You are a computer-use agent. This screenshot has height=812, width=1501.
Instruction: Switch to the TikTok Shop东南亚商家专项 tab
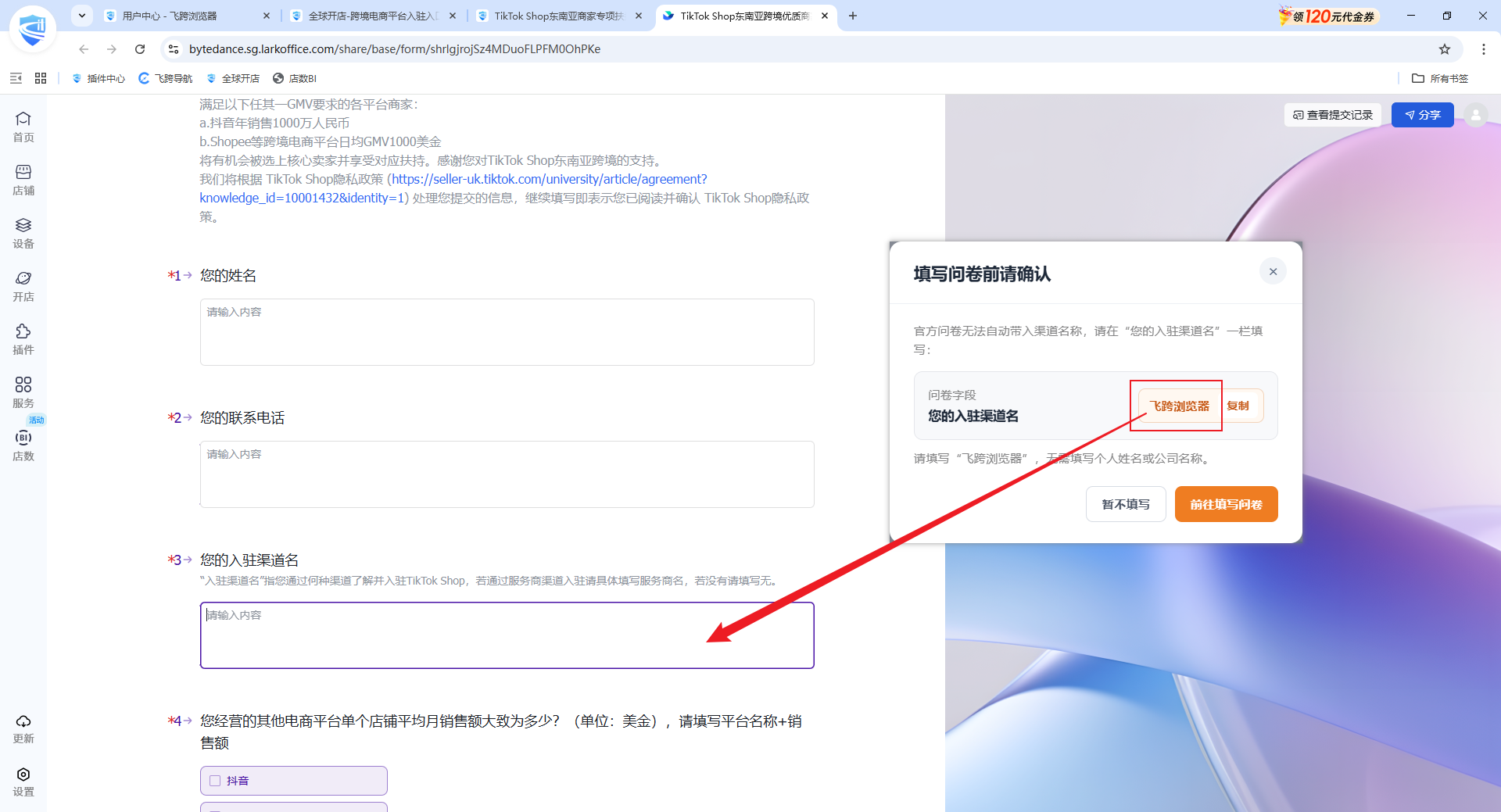(x=560, y=16)
